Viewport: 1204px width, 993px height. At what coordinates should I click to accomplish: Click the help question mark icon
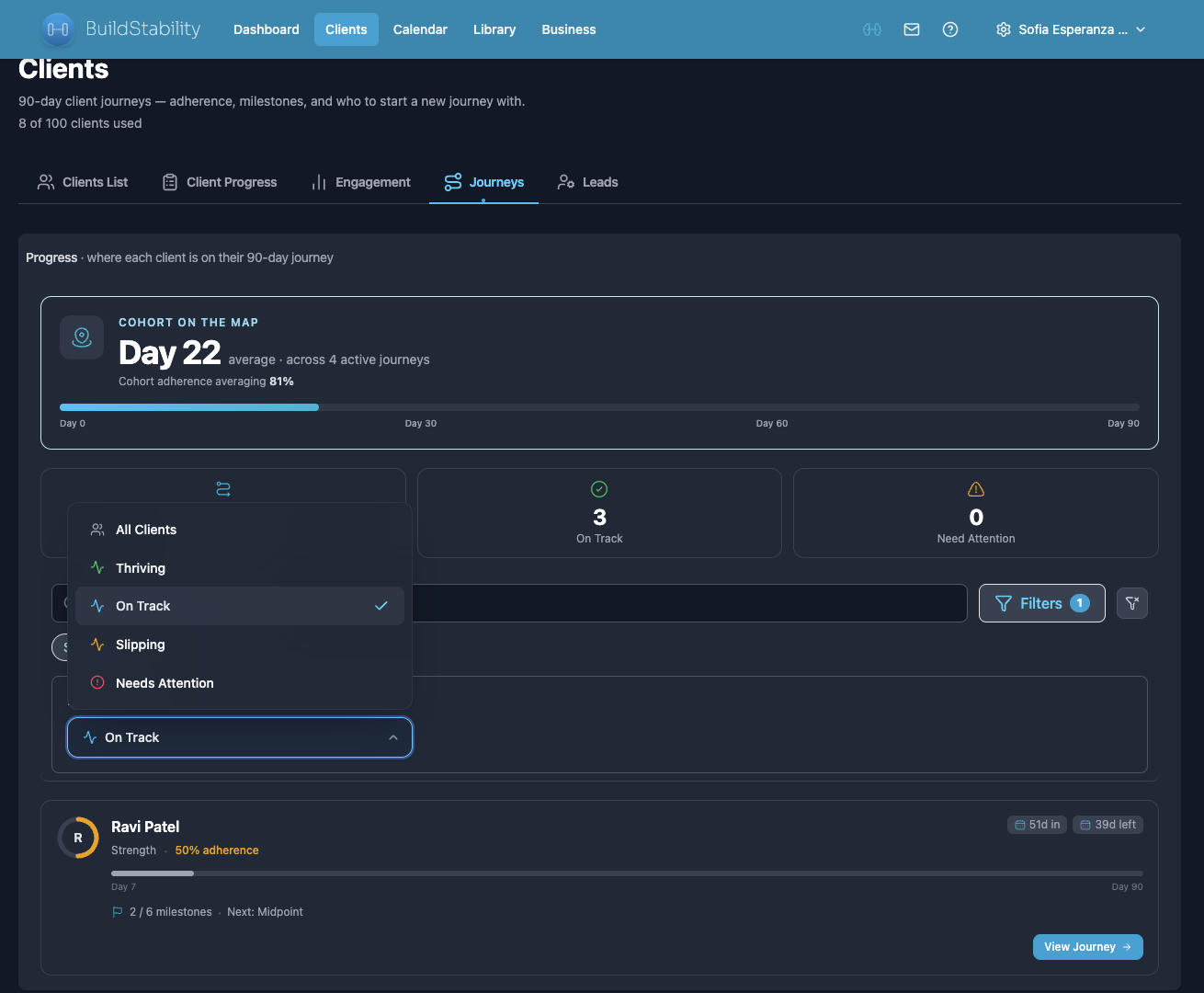click(x=950, y=29)
